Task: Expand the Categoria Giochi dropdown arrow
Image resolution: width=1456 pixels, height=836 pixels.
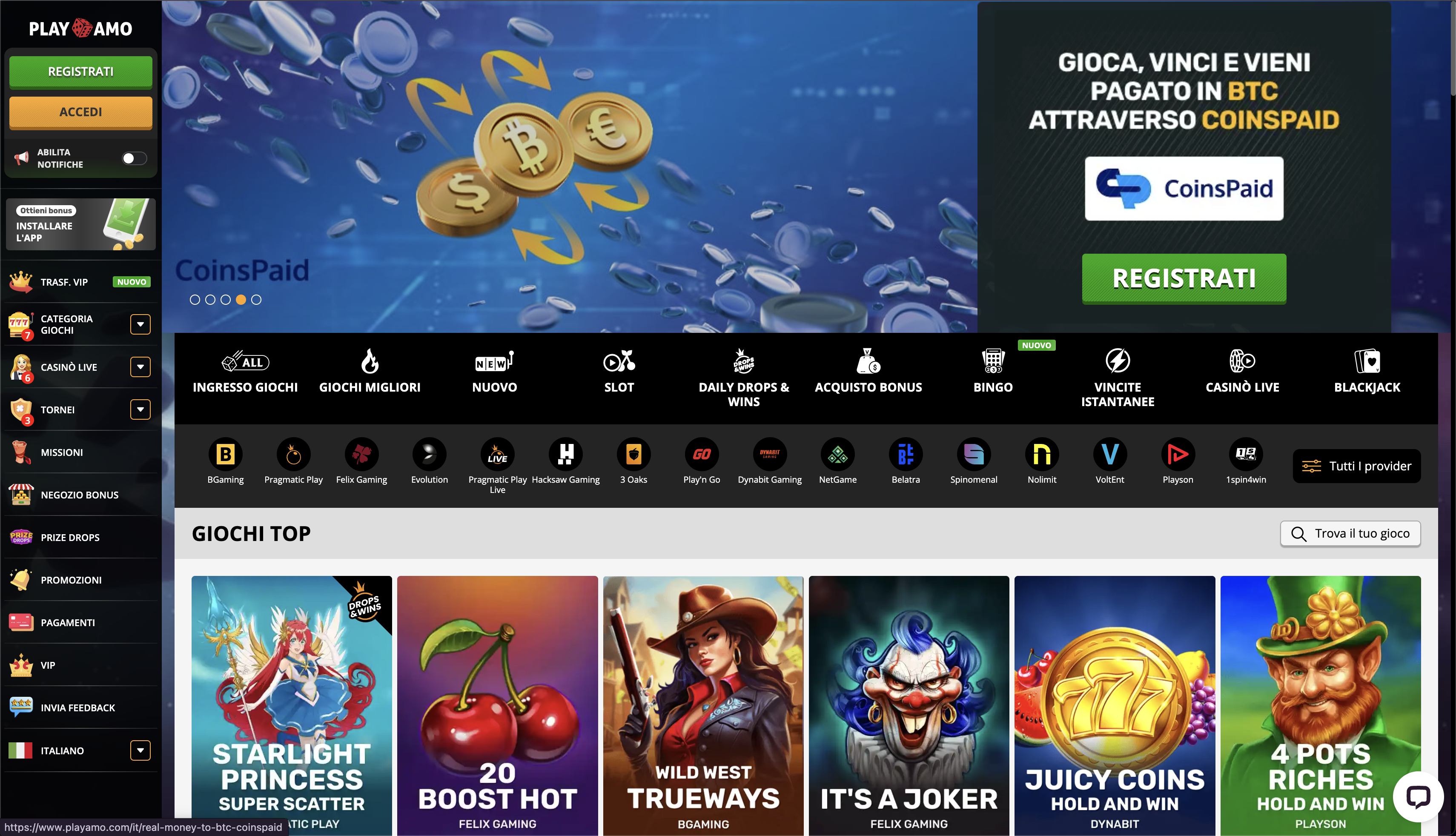Action: pos(140,324)
